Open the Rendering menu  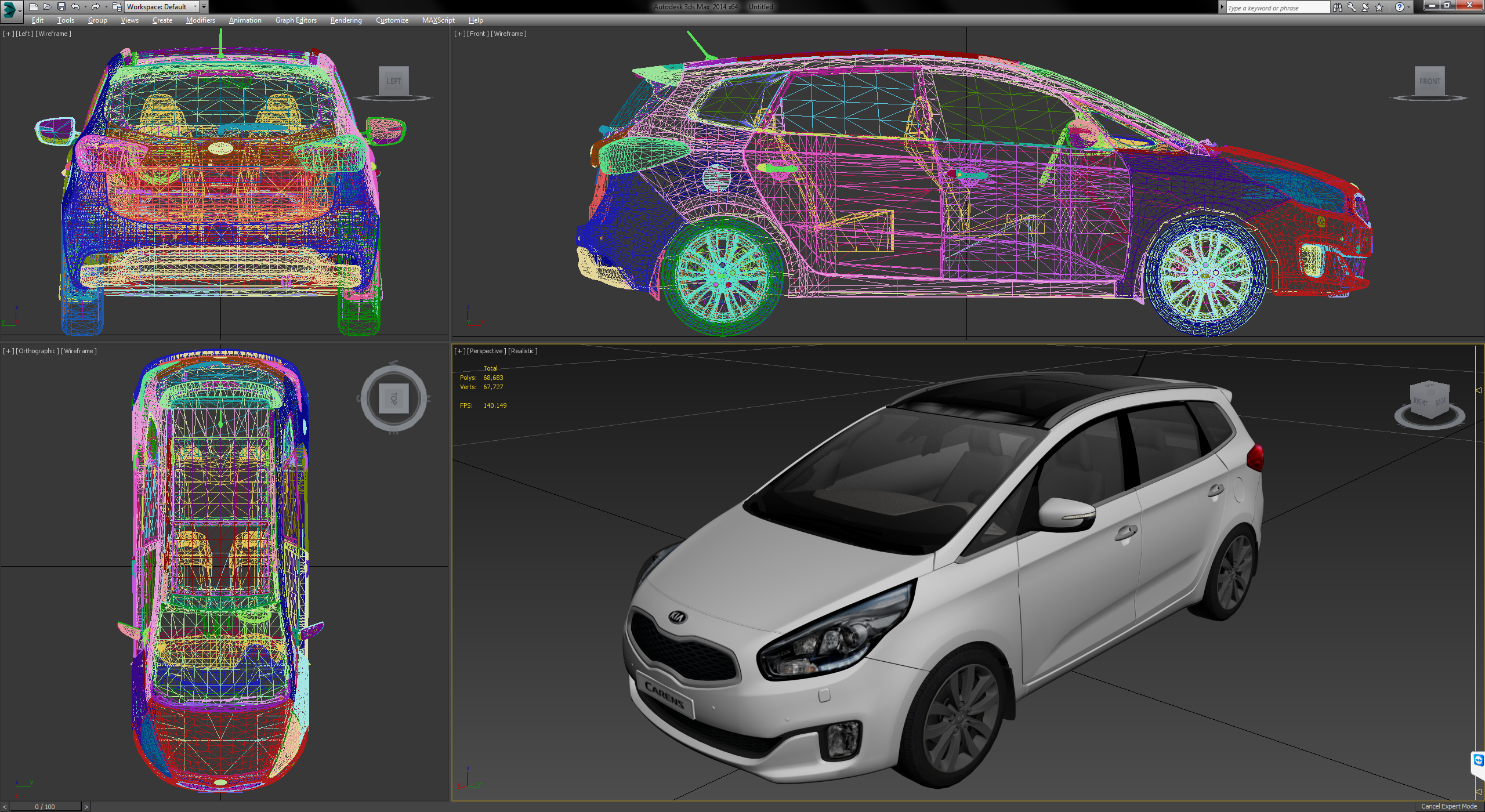(x=346, y=20)
